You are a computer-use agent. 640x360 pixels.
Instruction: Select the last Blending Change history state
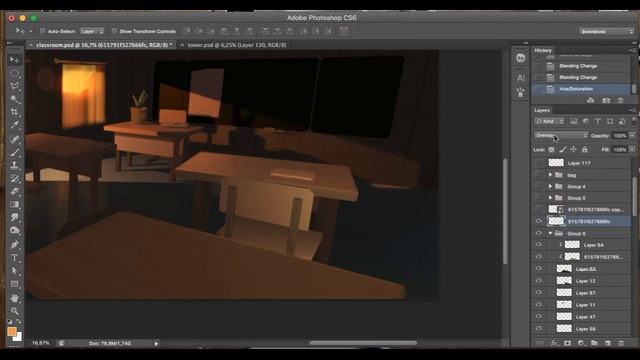pyautogui.click(x=581, y=77)
